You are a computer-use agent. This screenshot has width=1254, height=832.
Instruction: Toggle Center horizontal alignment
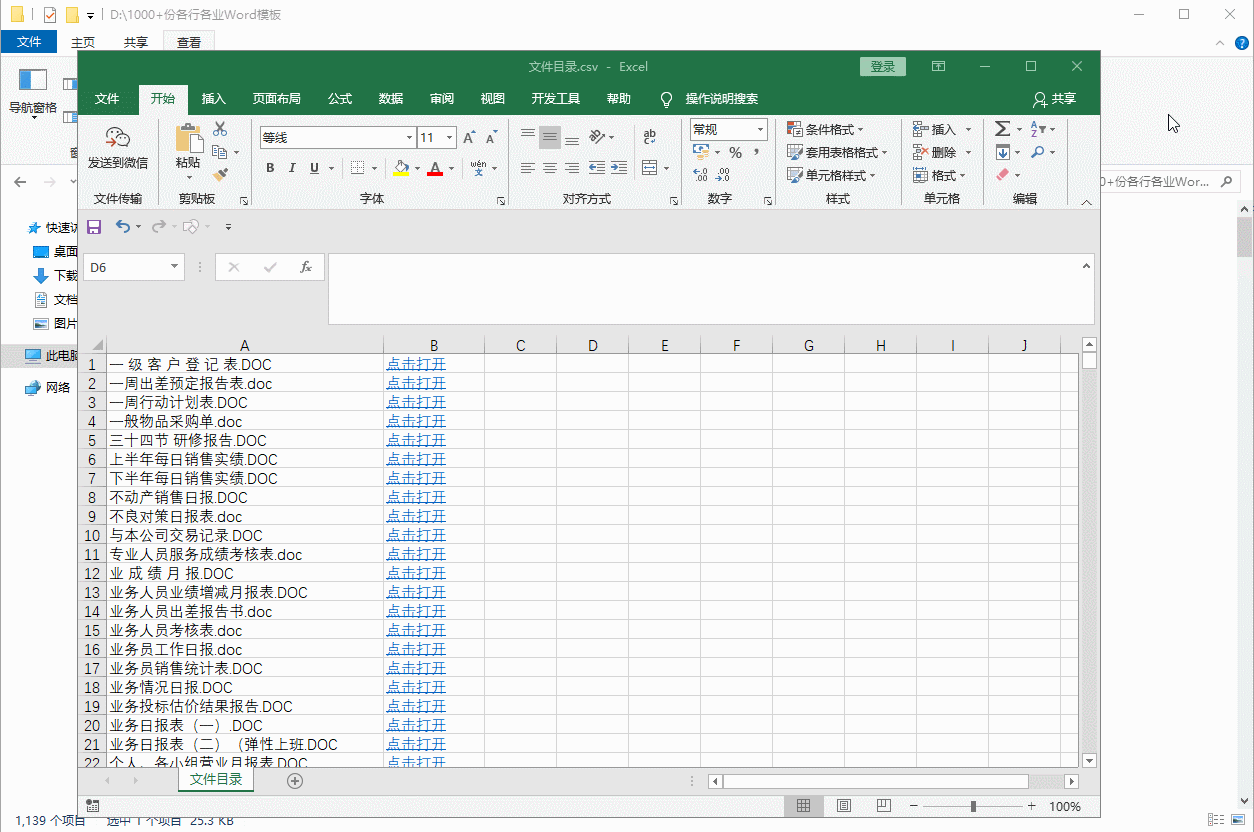click(x=550, y=168)
